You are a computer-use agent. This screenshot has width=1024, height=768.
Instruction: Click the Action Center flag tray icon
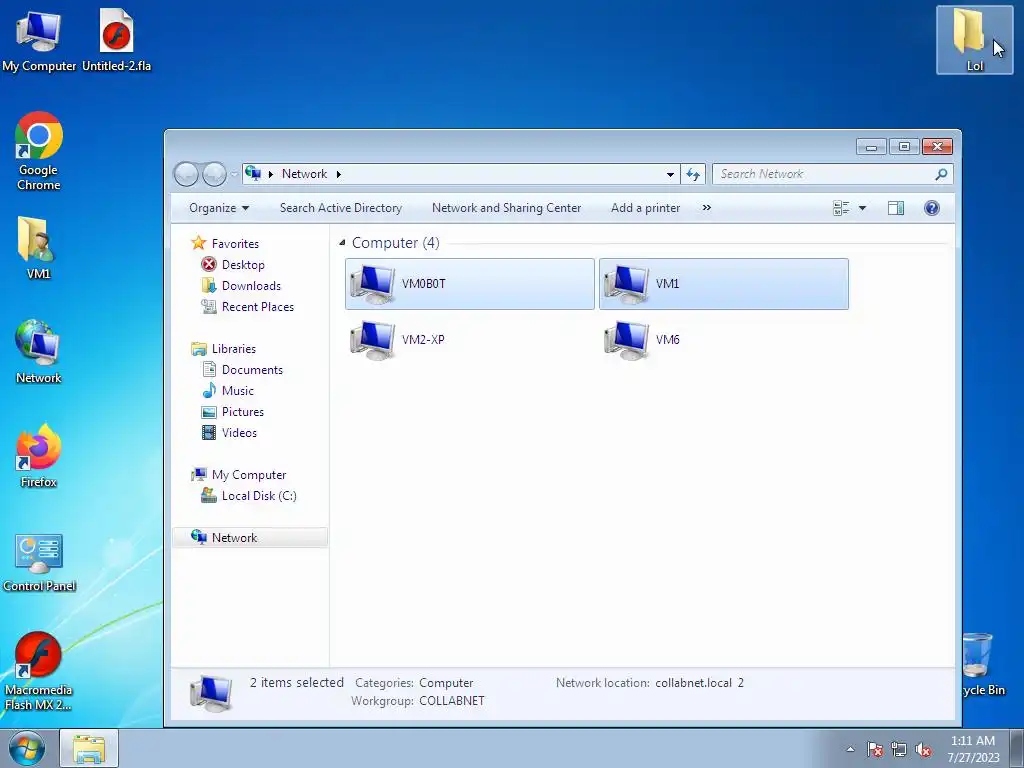tap(875, 749)
